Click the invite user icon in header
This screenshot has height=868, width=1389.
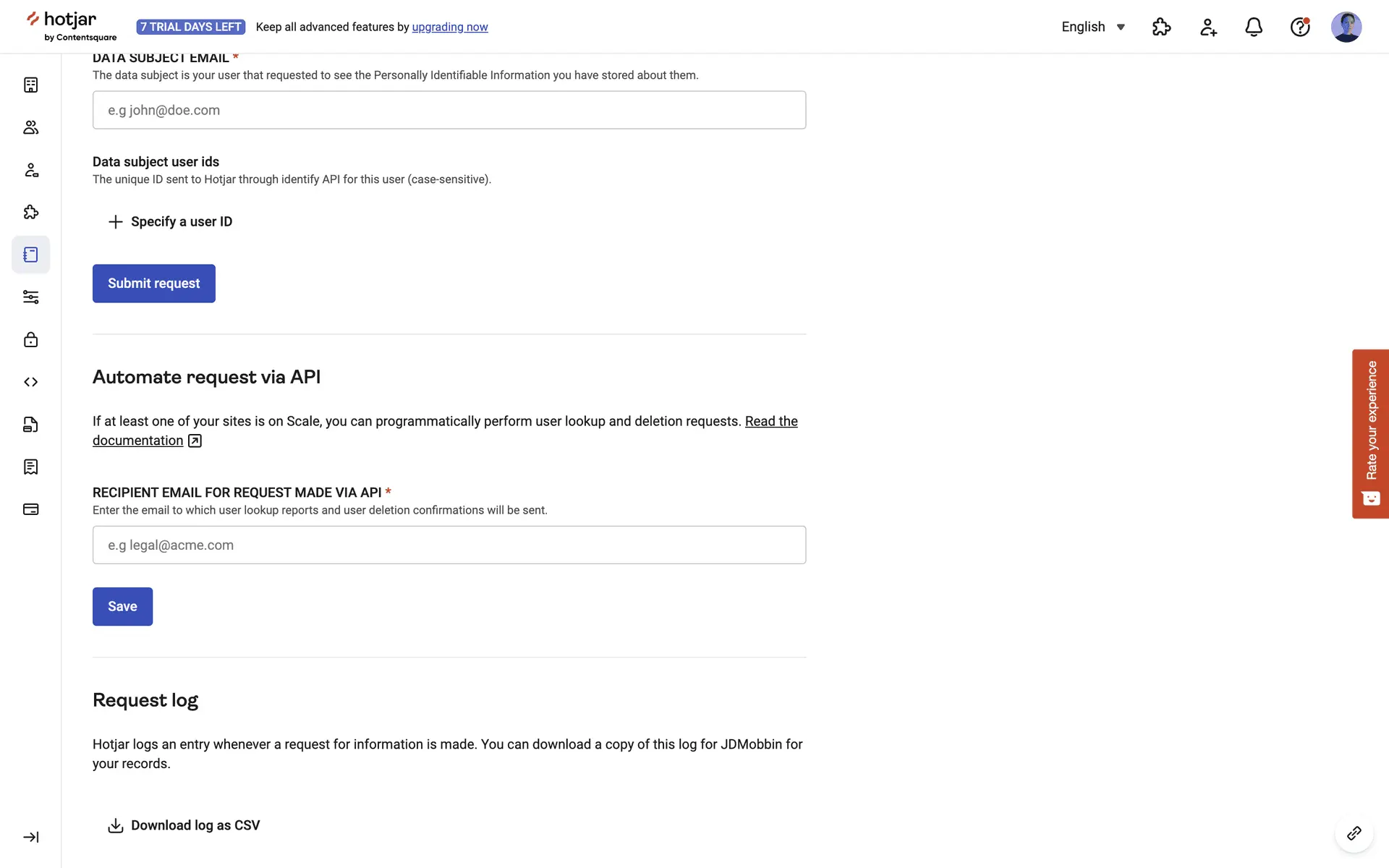click(x=1208, y=27)
